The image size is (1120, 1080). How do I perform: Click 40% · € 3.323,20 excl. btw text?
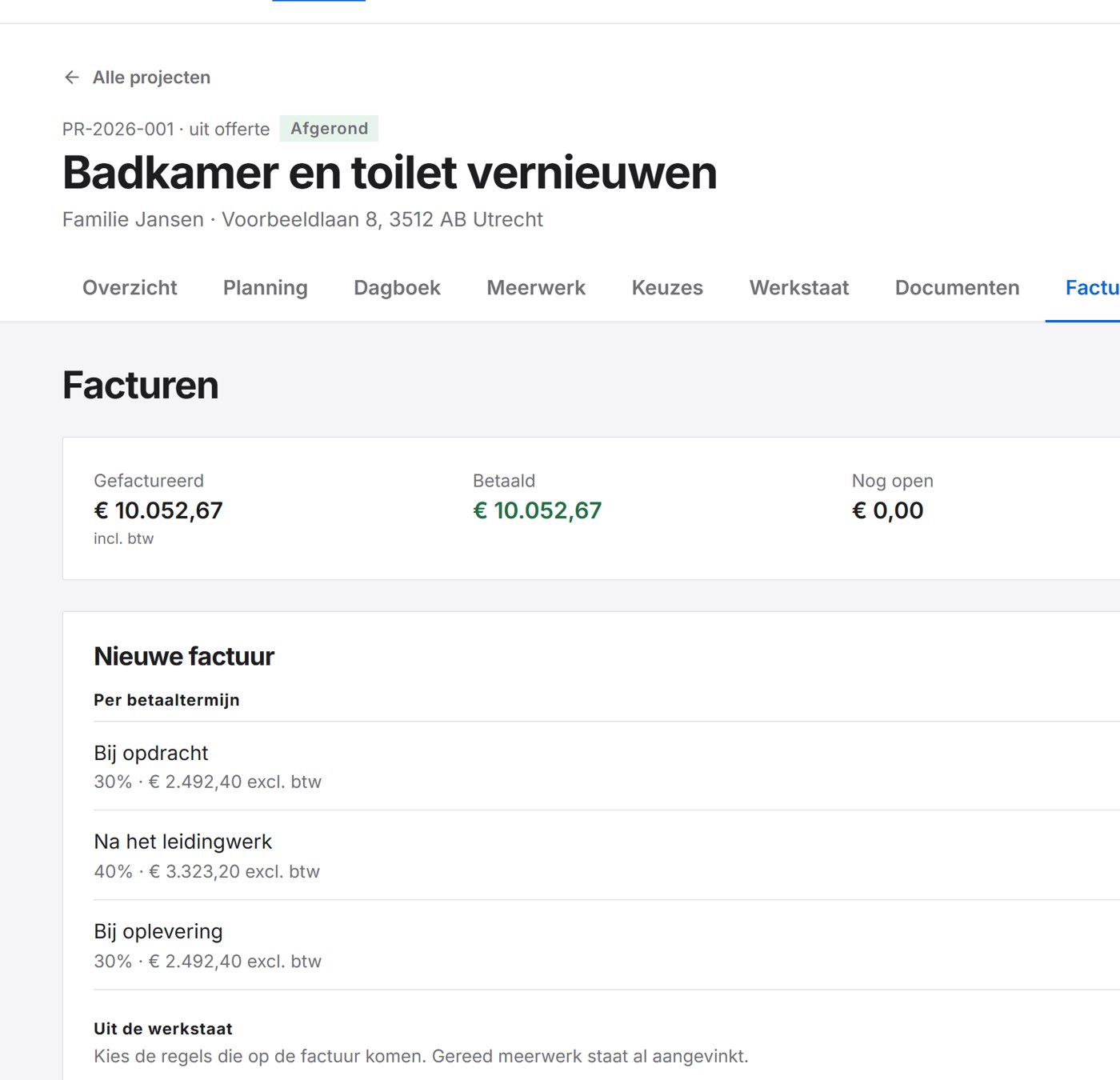[x=206, y=871]
